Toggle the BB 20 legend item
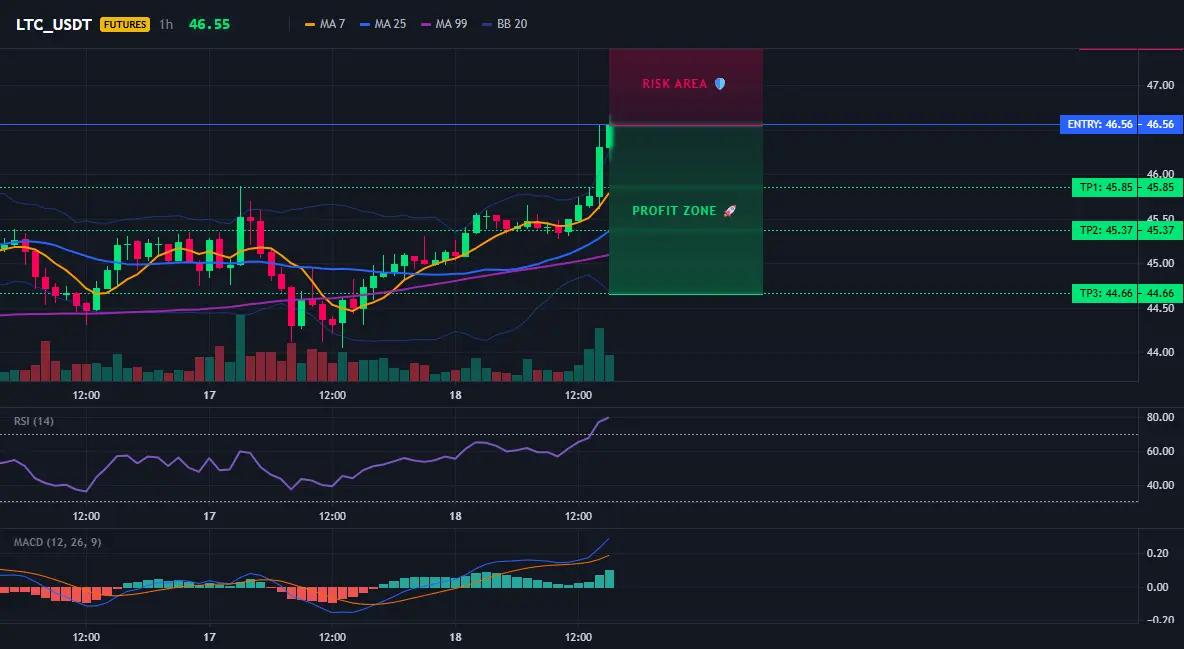The height and width of the screenshot is (649, 1184). (x=504, y=24)
